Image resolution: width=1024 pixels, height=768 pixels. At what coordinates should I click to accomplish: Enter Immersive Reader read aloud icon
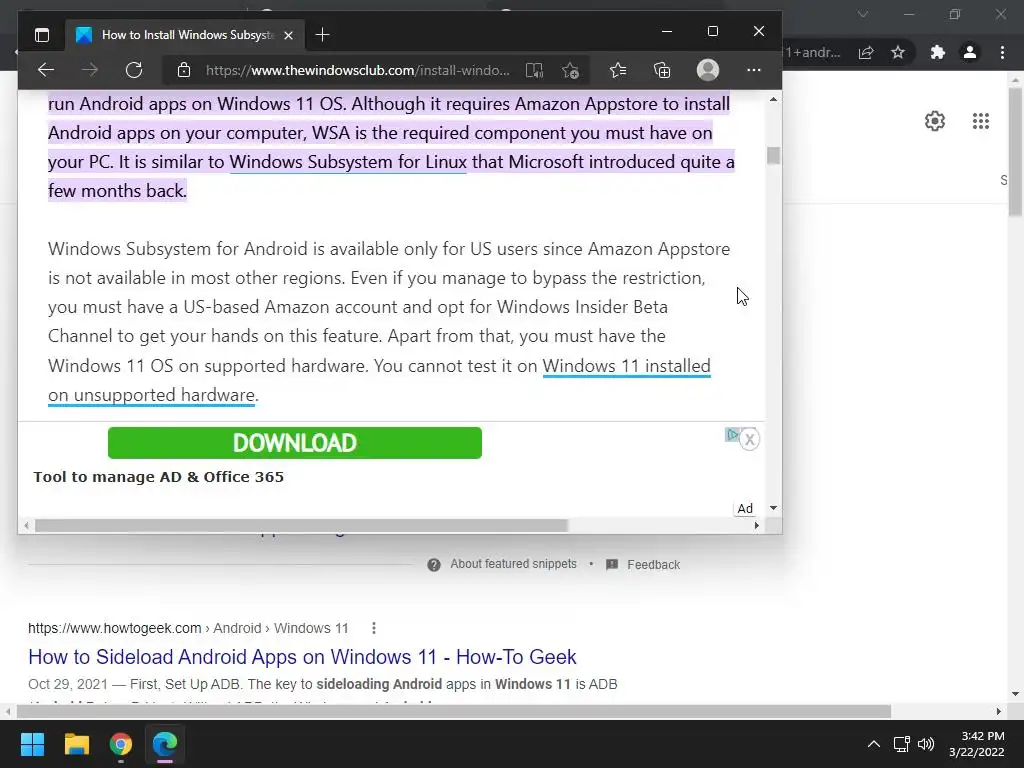coord(534,70)
